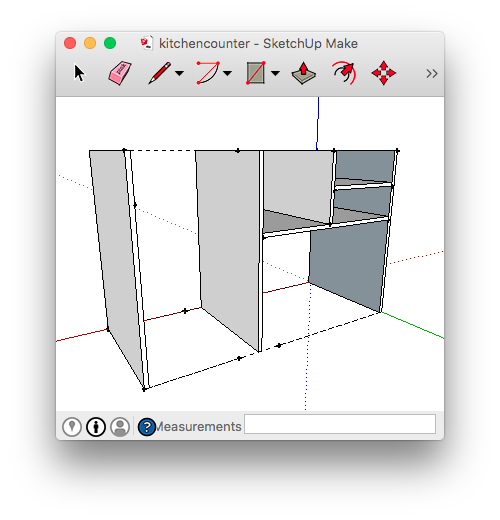Open the Shape tool dropdown arrow
The height and width of the screenshot is (520, 500).
click(x=275, y=73)
